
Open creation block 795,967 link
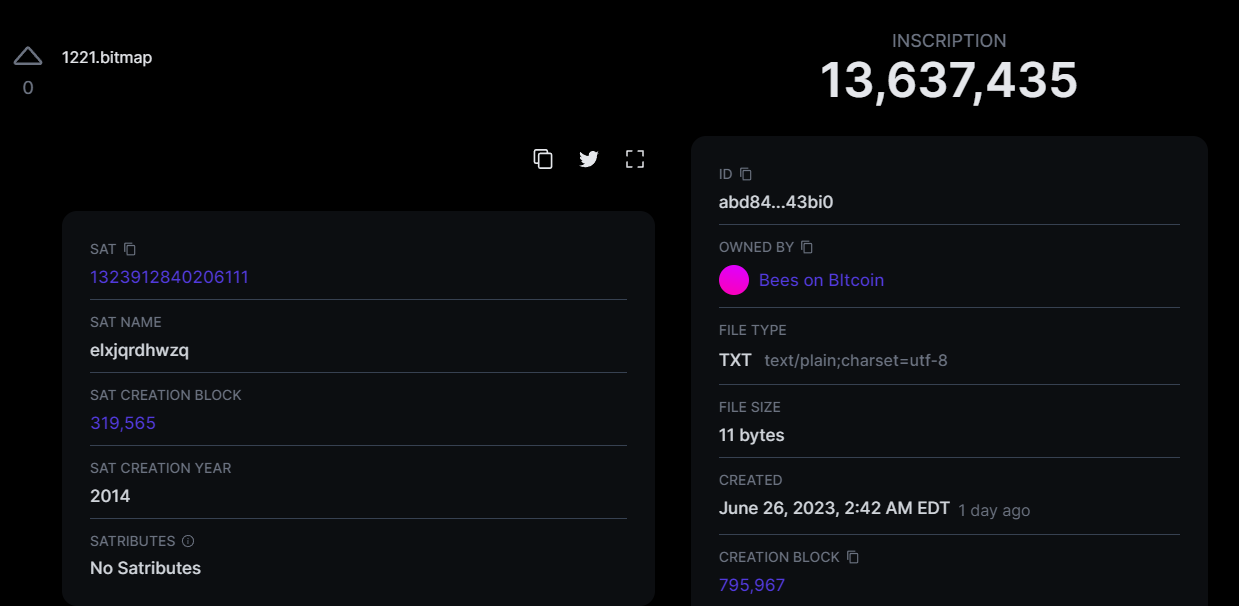(x=752, y=585)
